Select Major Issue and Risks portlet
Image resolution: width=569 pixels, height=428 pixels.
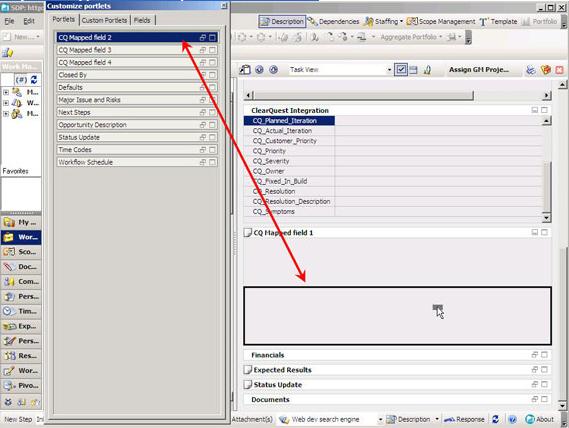(138, 100)
